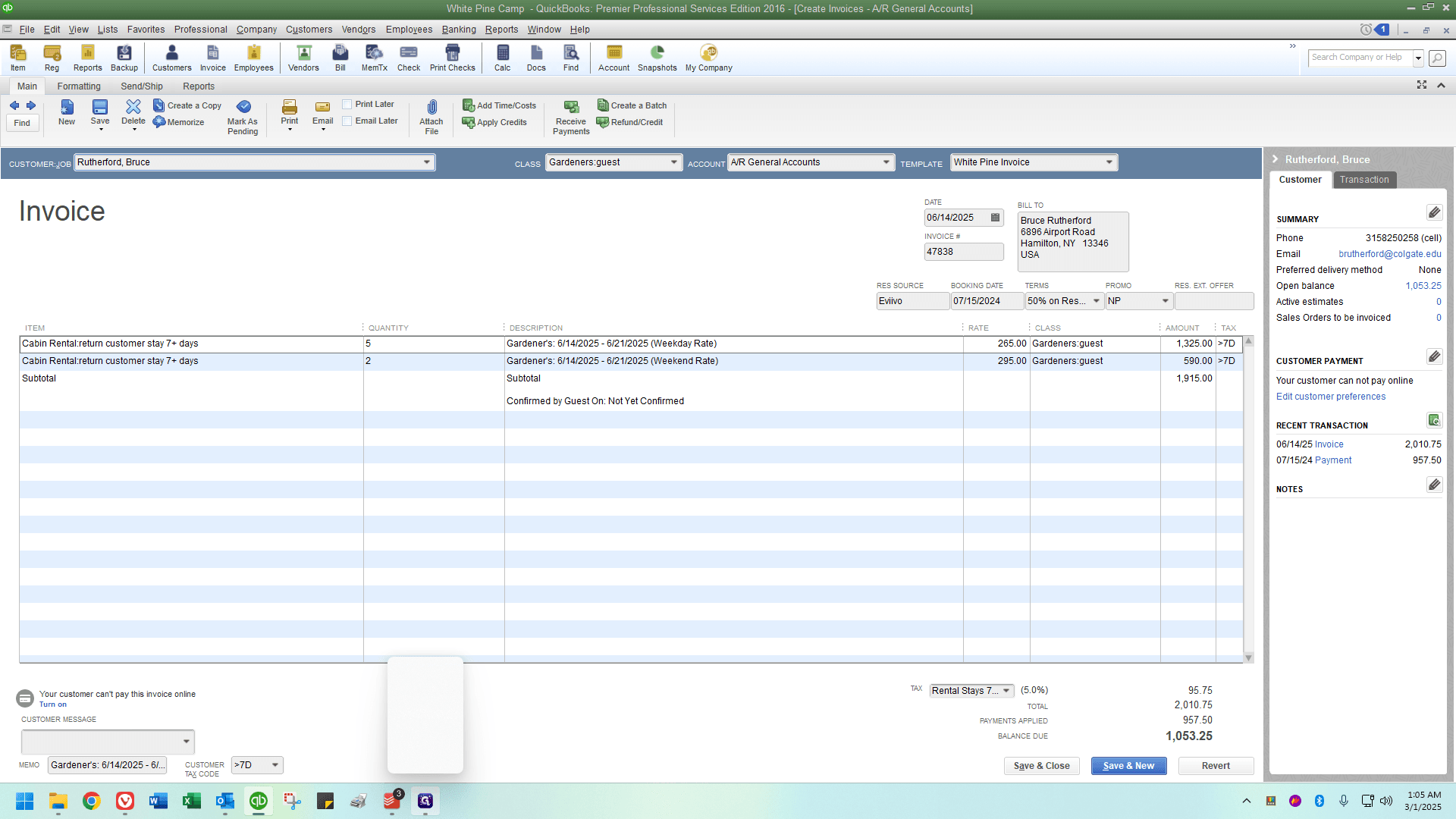
Task: Open Snapshots icon in toolbar
Action: click(657, 58)
